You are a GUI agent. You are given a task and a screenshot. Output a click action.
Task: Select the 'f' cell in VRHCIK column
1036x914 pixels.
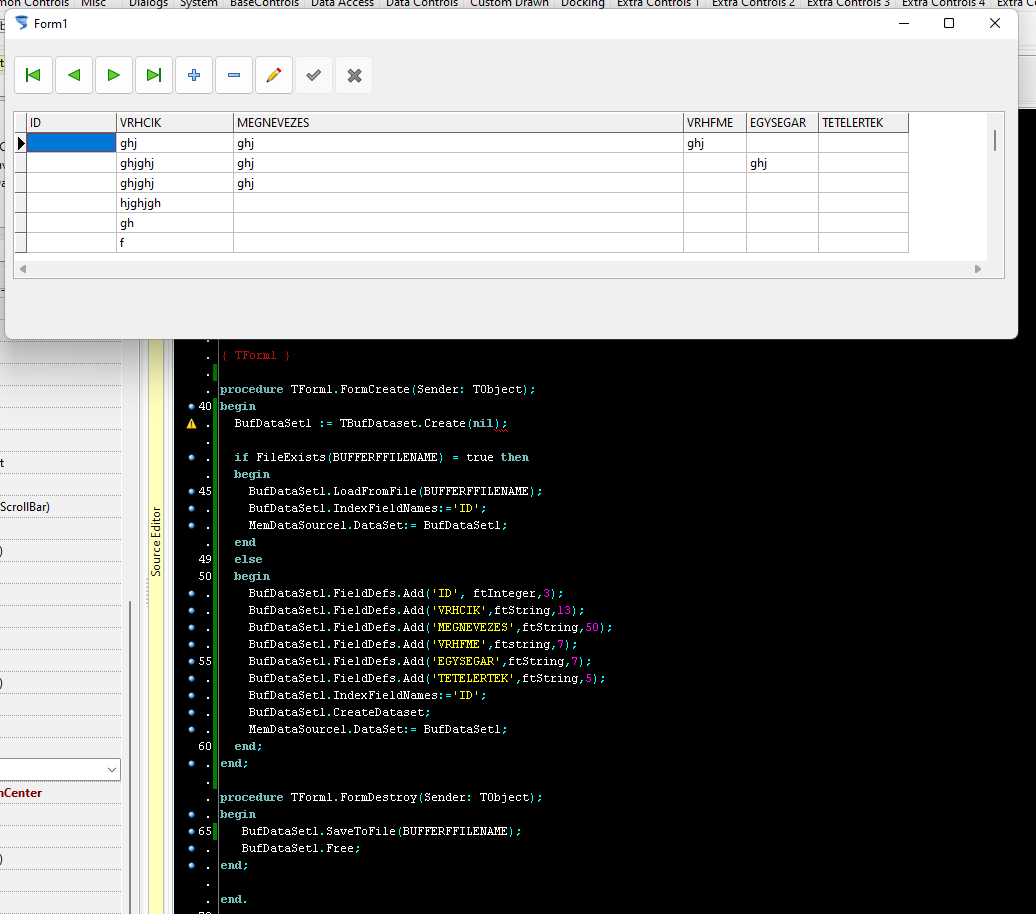pyautogui.click(x=174, y=243)
